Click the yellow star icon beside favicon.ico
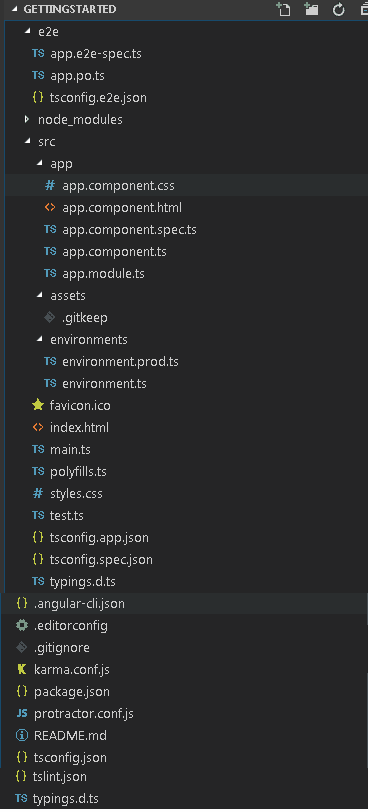 pos(38,405)
